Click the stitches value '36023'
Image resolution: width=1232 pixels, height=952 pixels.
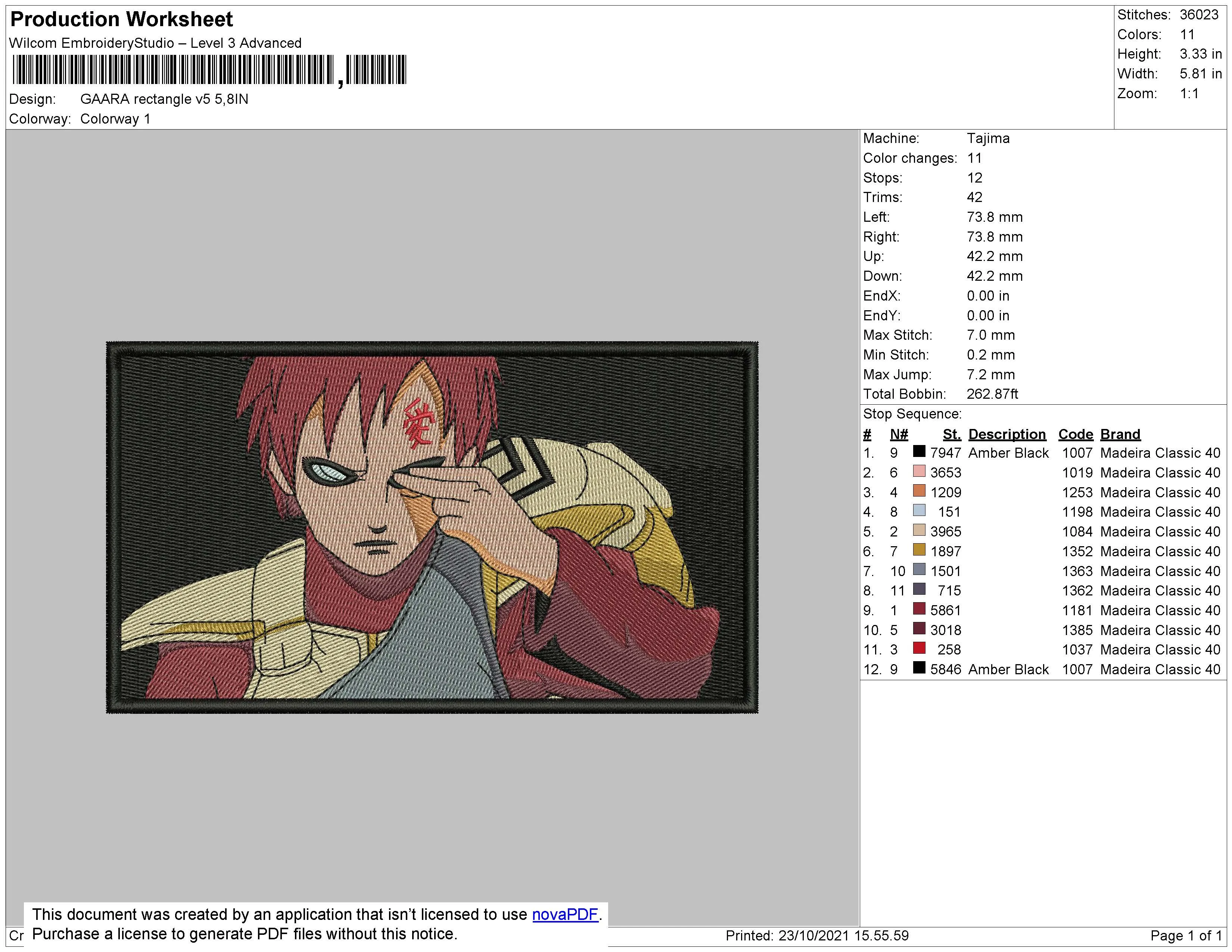(x=1199, y=15)
